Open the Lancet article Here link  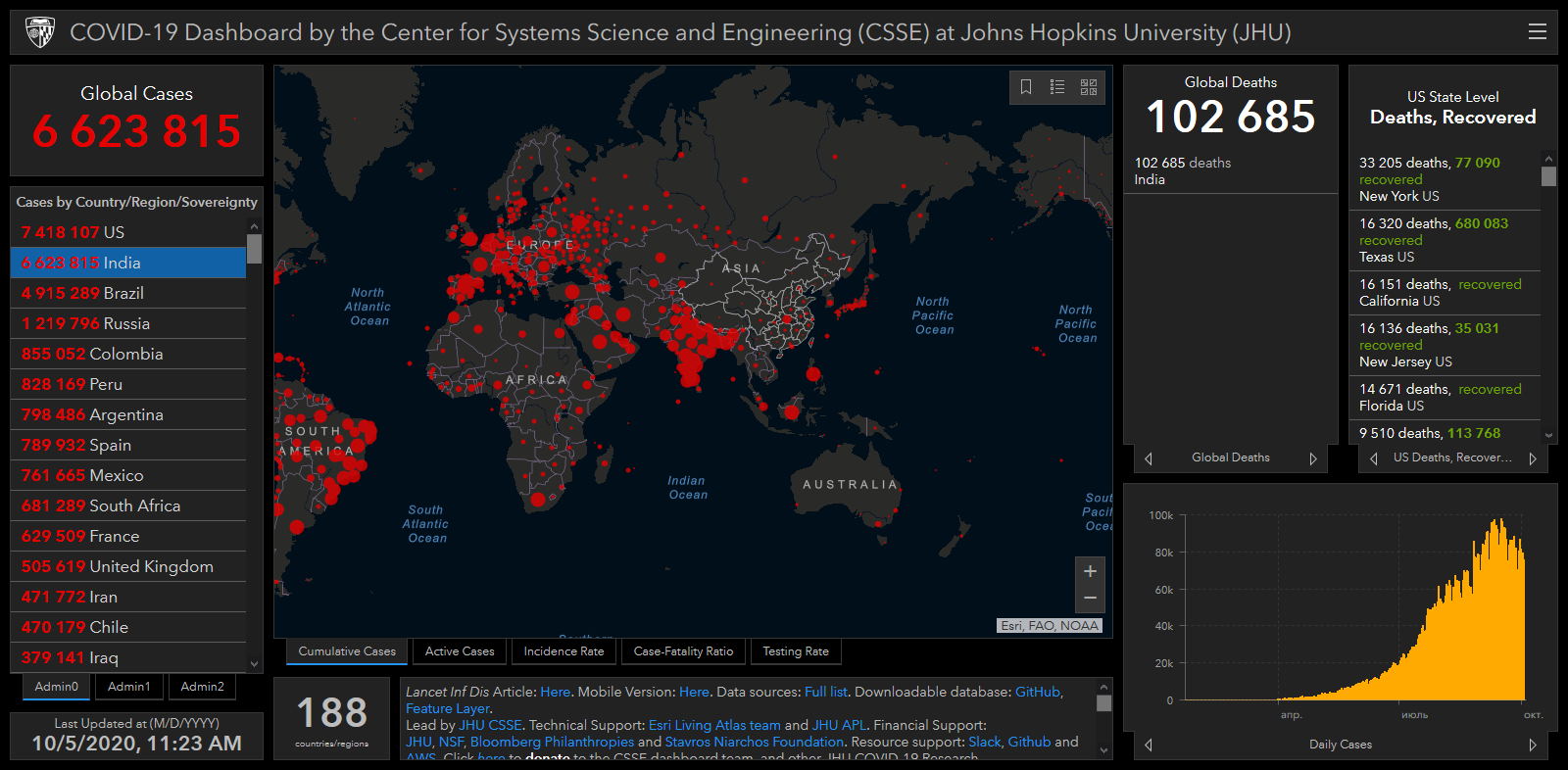(555, 692)
